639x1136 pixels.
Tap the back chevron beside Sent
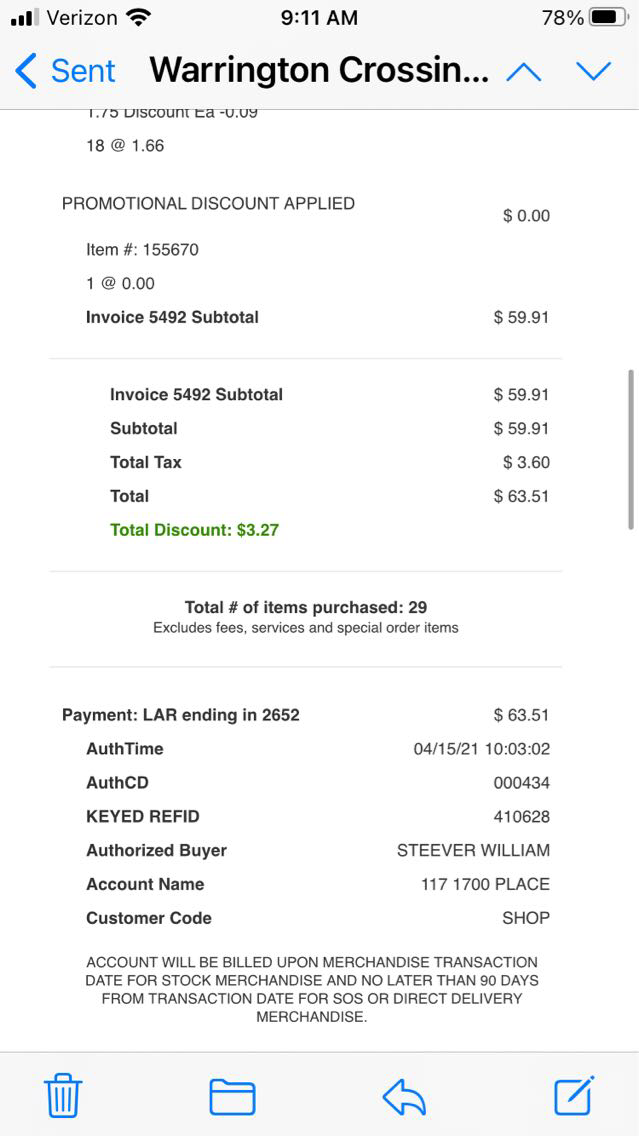click(27, 71)
